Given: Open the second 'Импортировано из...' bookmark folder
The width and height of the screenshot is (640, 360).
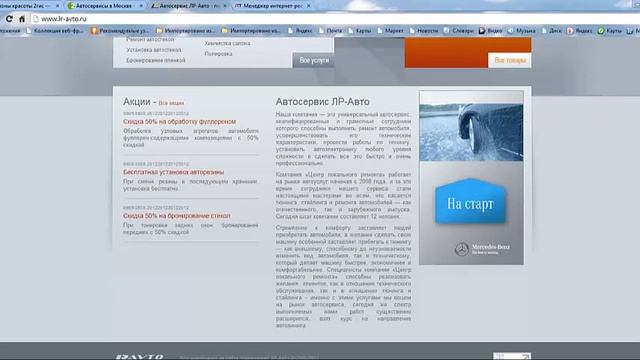Looking at the screenshot, I should point(251,31).
